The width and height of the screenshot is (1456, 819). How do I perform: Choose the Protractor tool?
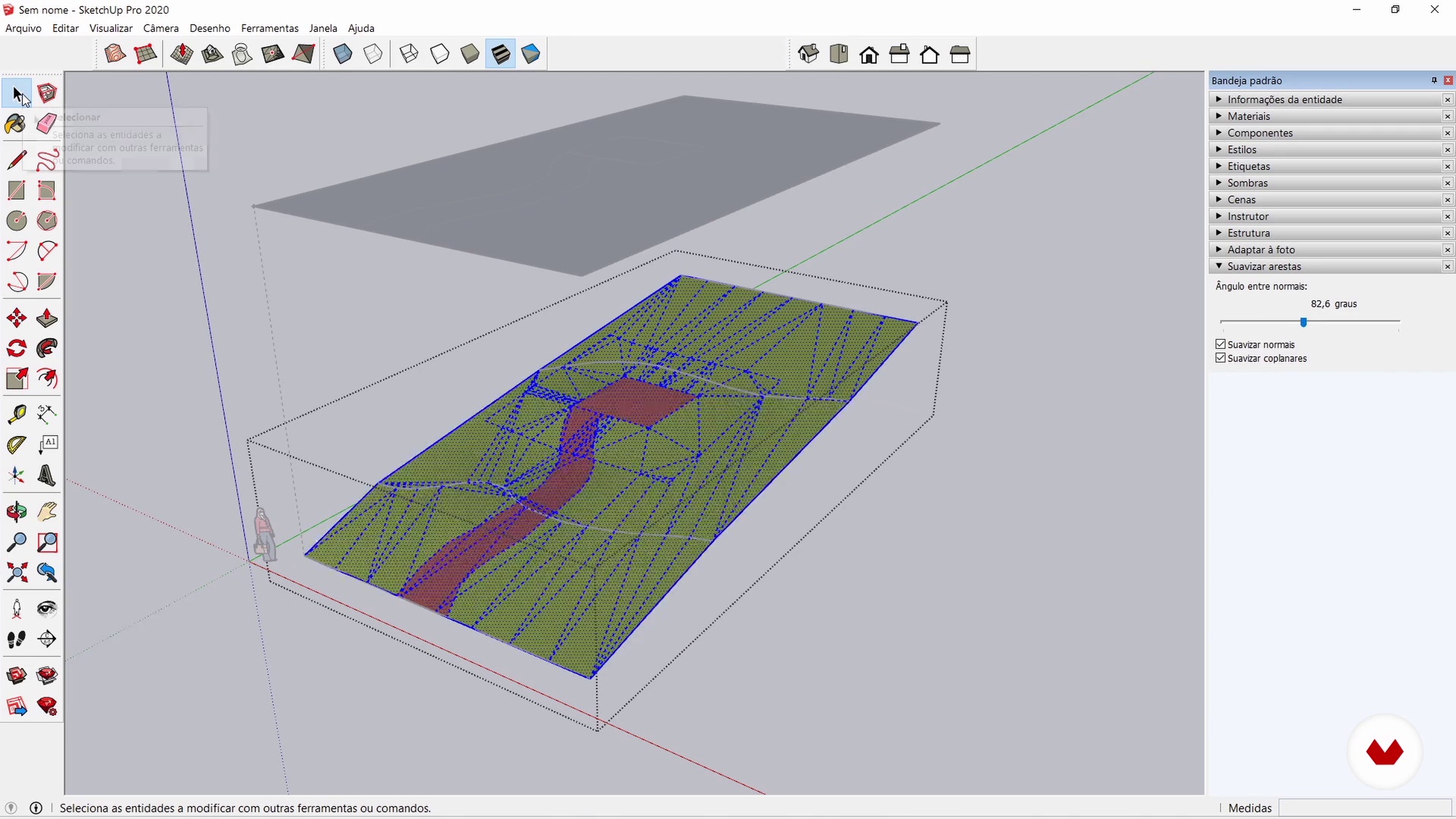[x=17, y=445]
